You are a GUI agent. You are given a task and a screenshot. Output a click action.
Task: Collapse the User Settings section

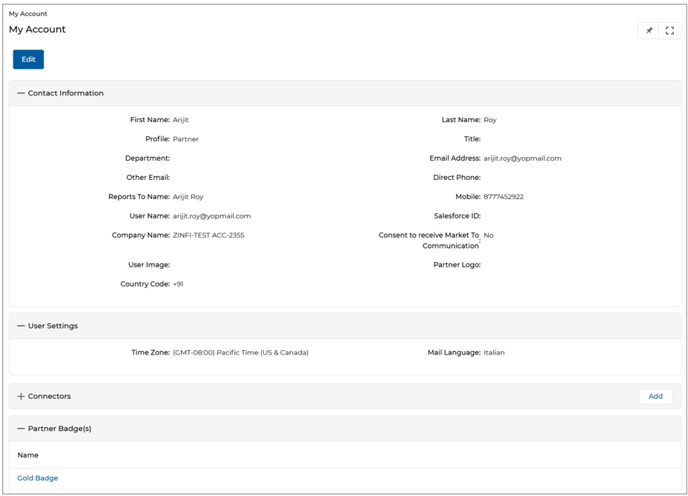tap(21, 326)
